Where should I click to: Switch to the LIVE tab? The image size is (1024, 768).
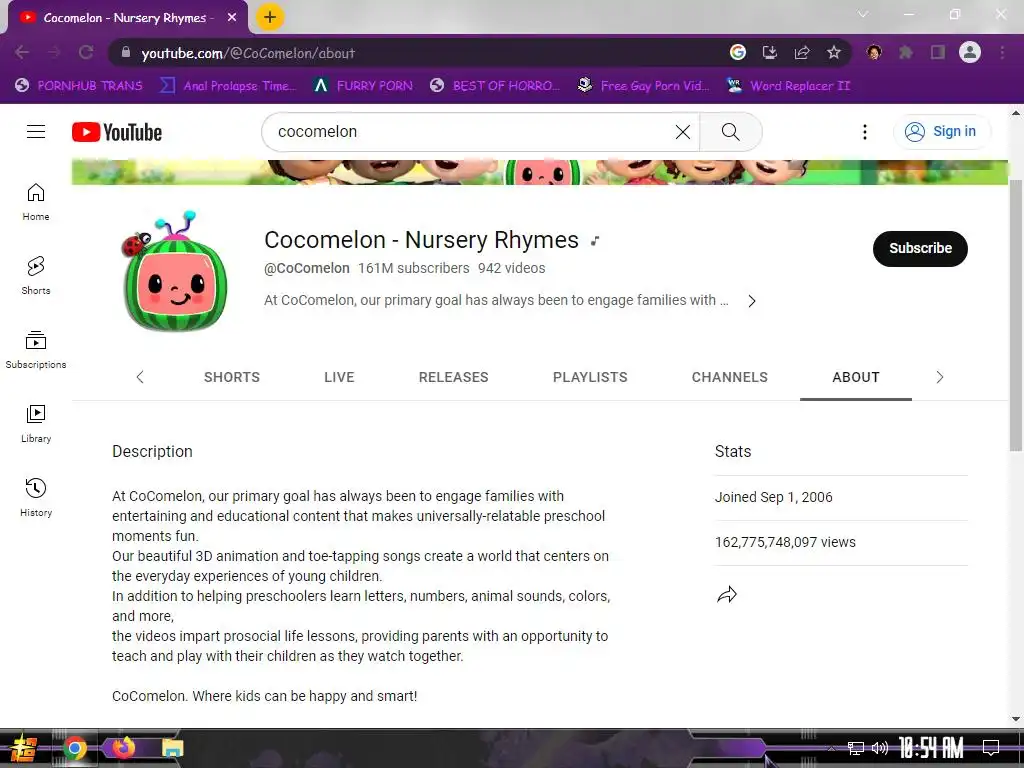coord(339,377)
